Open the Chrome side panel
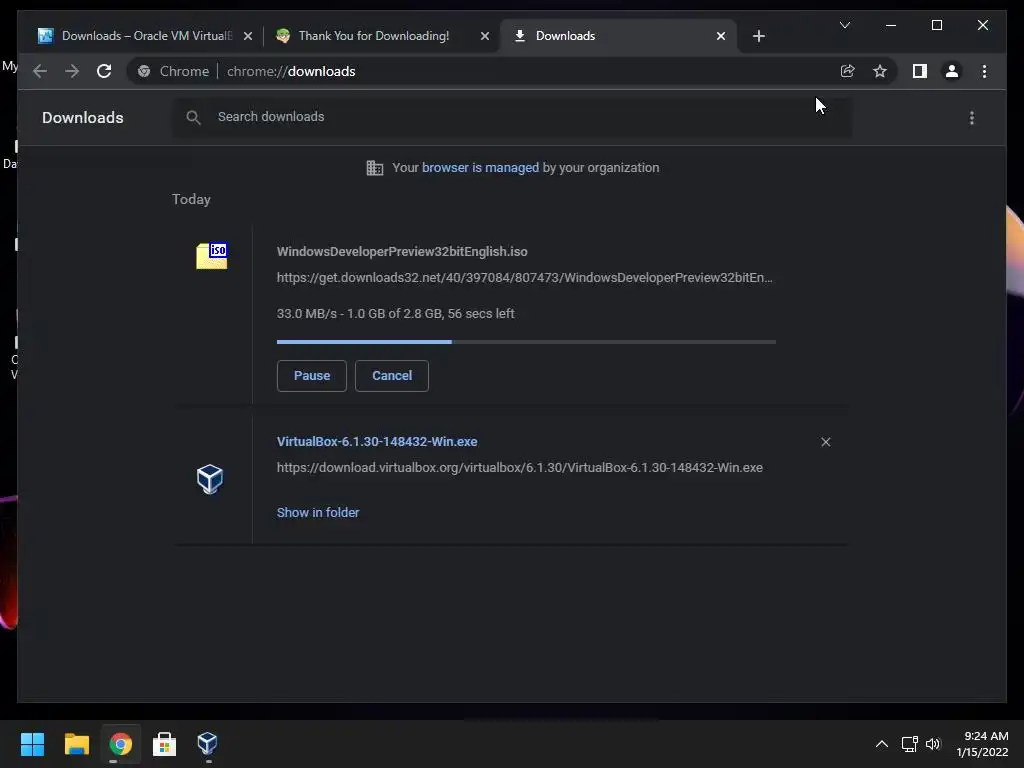The width and height of the screenshot is (1024, 768). click(x=920, y=71)
